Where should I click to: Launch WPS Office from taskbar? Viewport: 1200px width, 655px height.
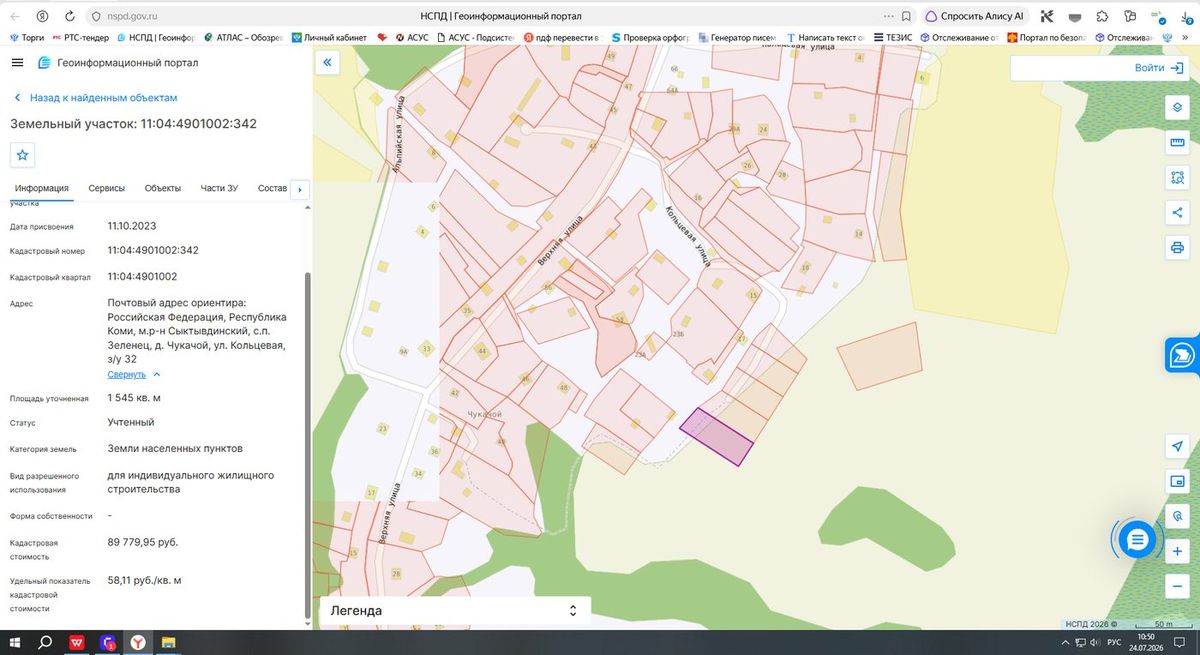76,642
